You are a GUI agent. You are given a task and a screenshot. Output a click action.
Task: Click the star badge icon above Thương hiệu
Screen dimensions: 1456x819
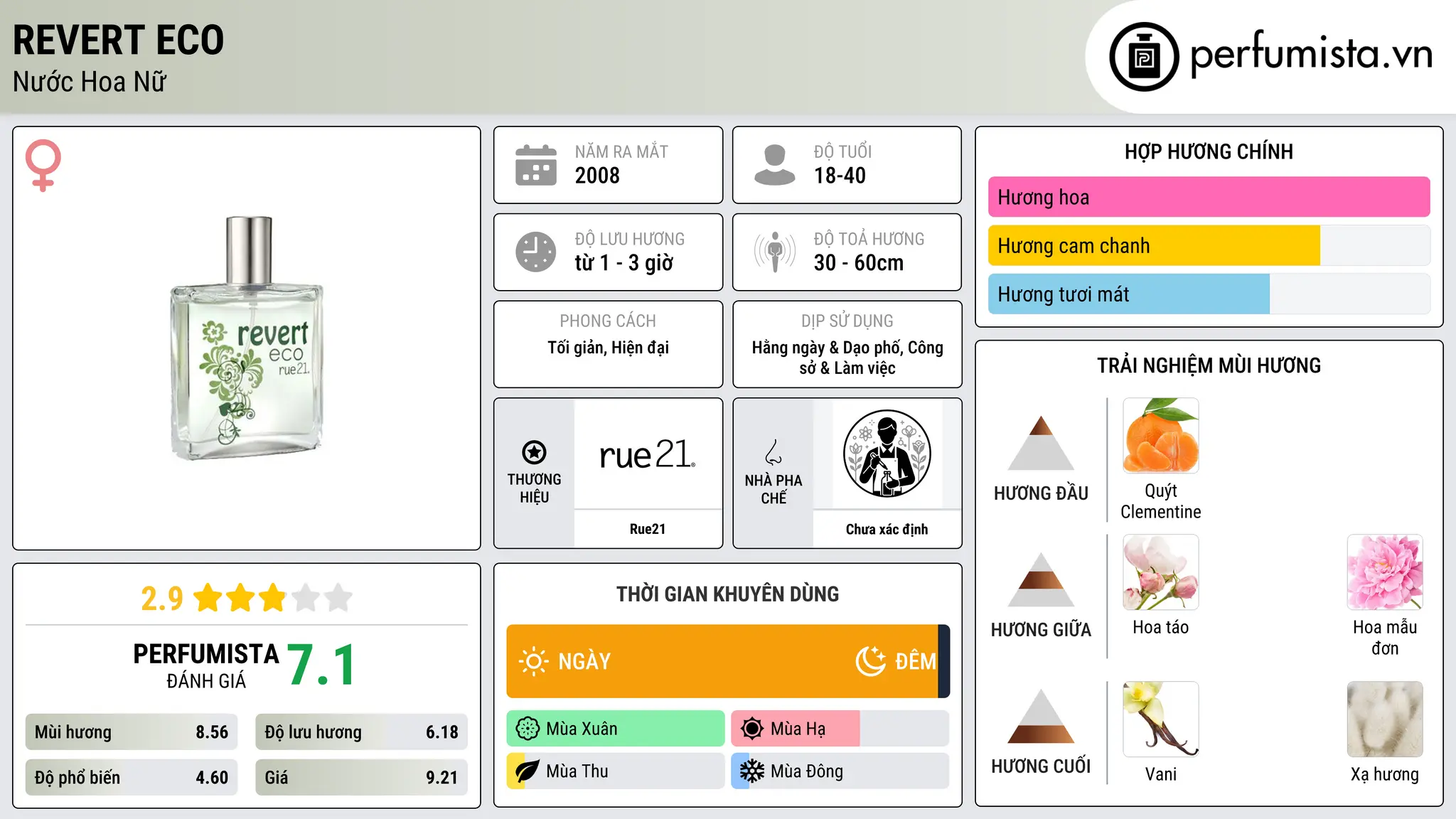point(534,452)
